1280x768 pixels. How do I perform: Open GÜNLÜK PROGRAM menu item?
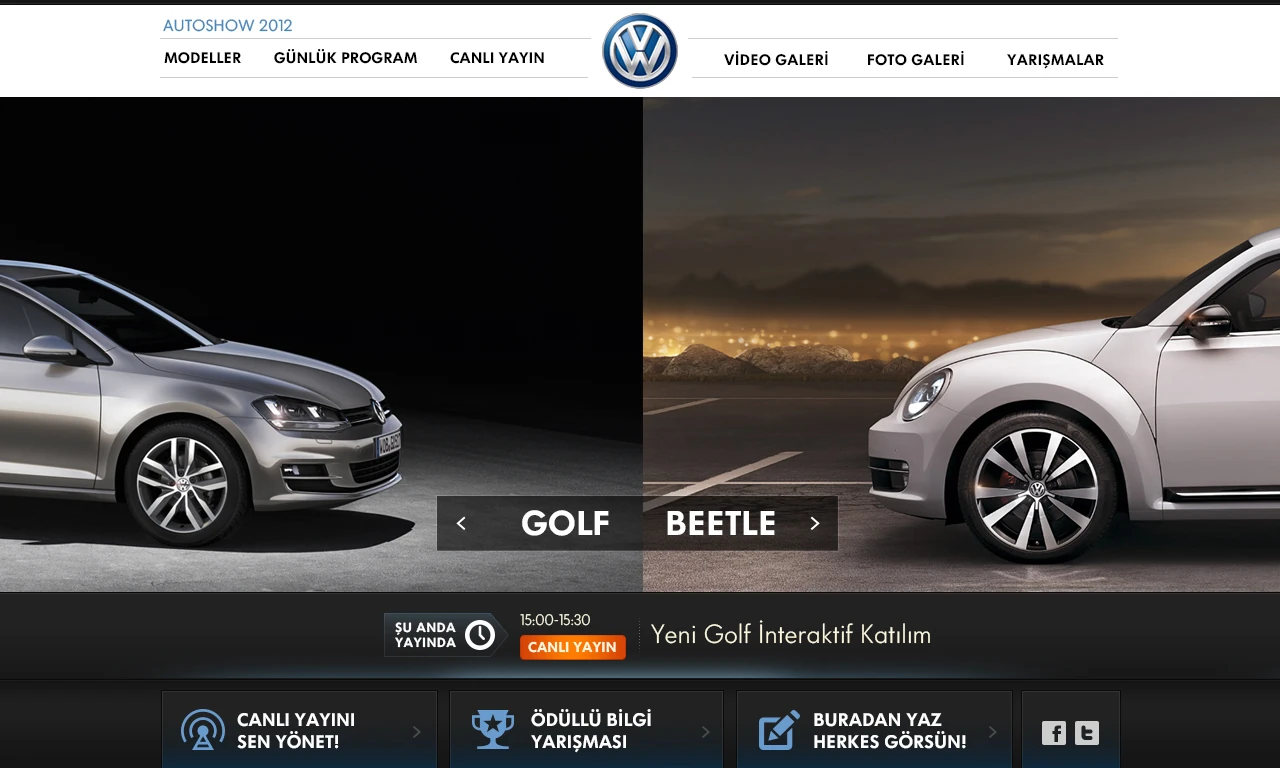pos(346,58)
